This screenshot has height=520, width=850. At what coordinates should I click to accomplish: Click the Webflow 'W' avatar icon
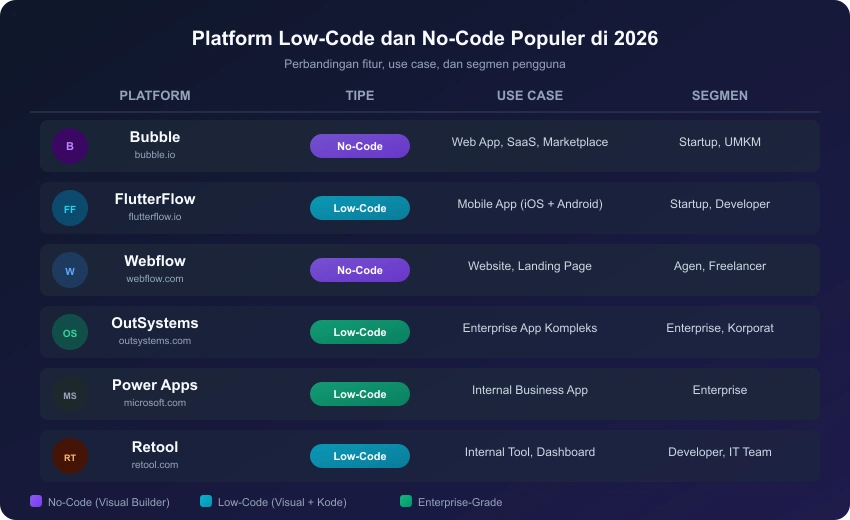point(70,270)
